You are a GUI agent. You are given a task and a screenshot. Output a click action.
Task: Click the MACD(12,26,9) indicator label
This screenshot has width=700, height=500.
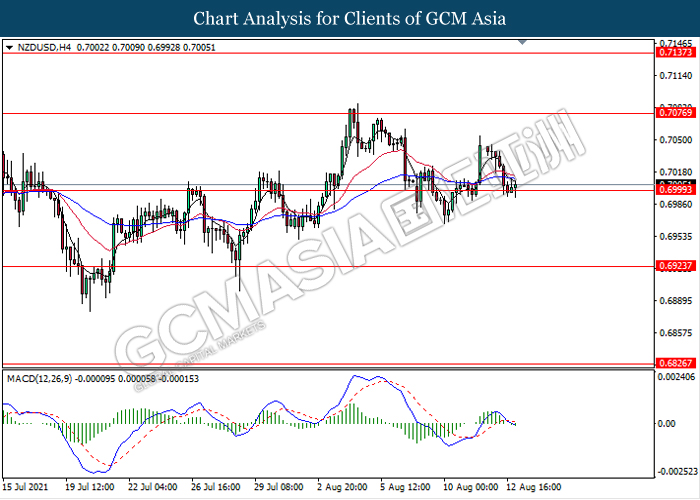pyautogui.click(x=39, y=379)
